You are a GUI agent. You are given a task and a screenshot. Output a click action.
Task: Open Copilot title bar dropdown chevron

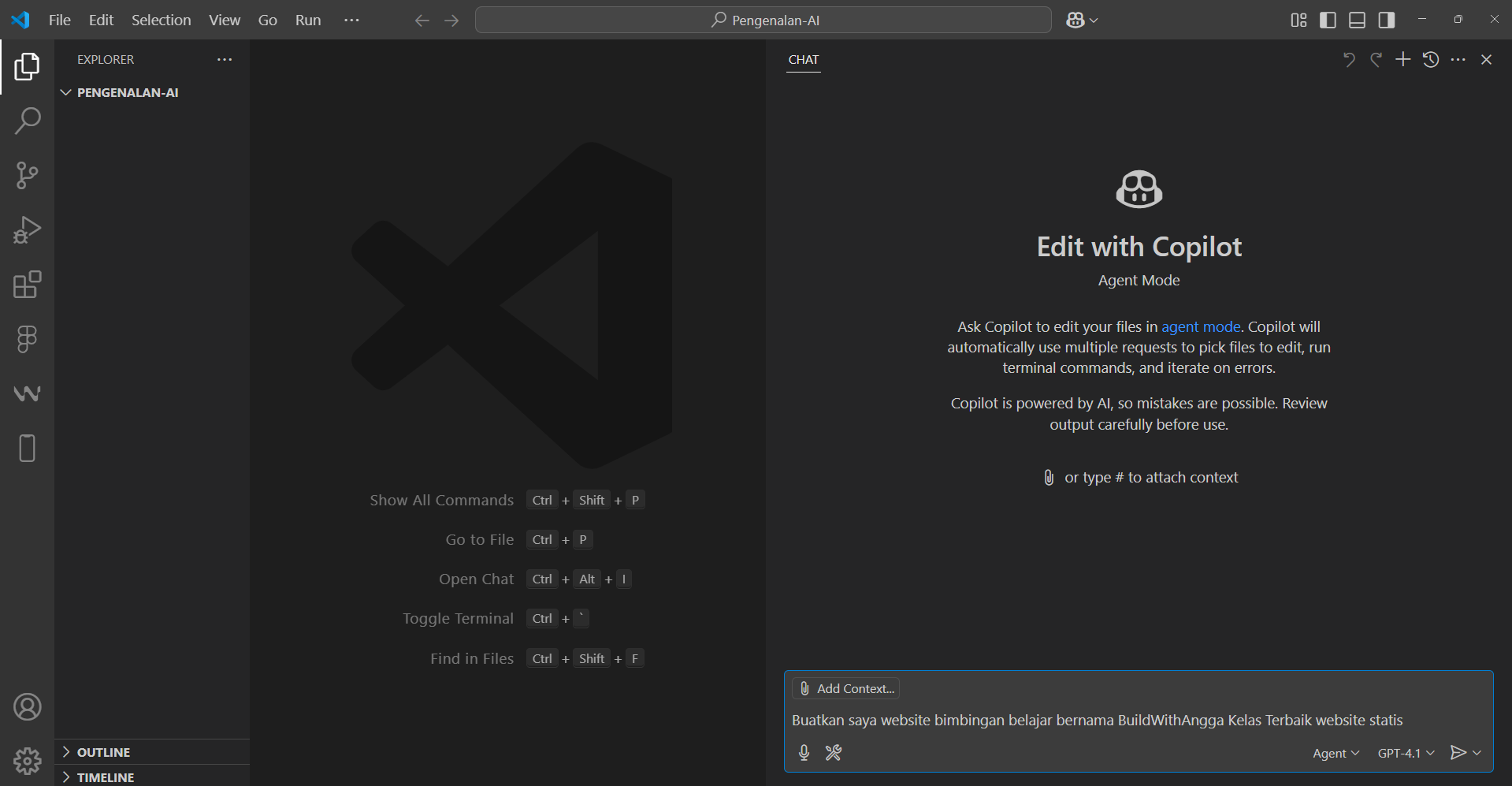click(1094, 20)
